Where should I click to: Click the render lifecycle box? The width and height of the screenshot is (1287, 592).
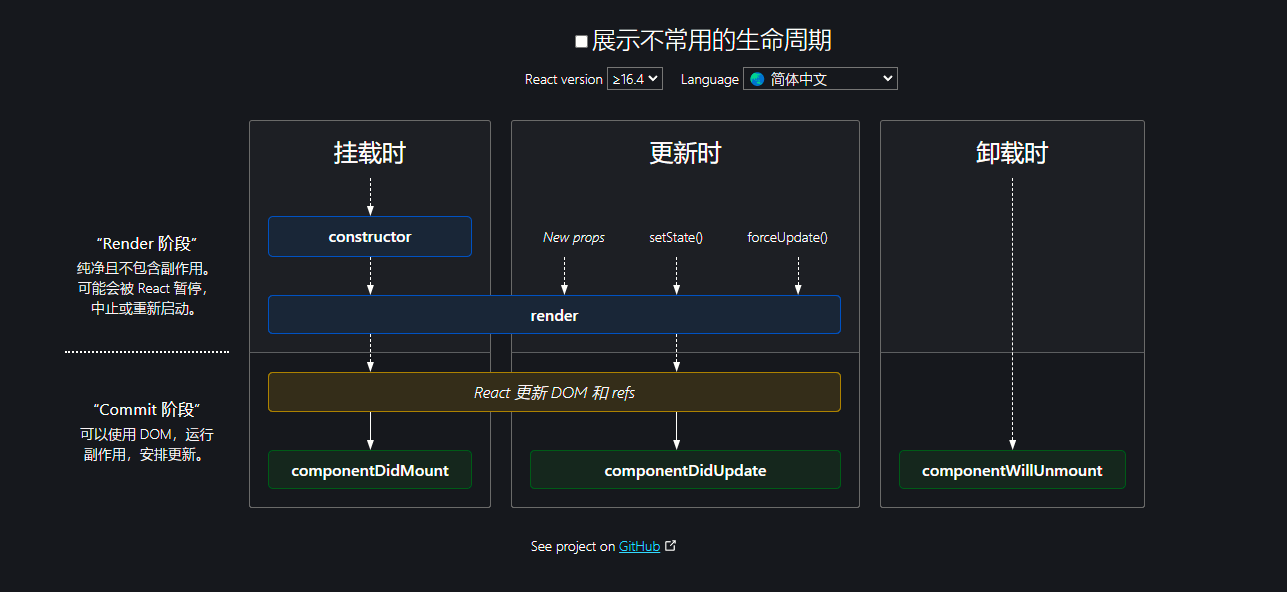554,315
